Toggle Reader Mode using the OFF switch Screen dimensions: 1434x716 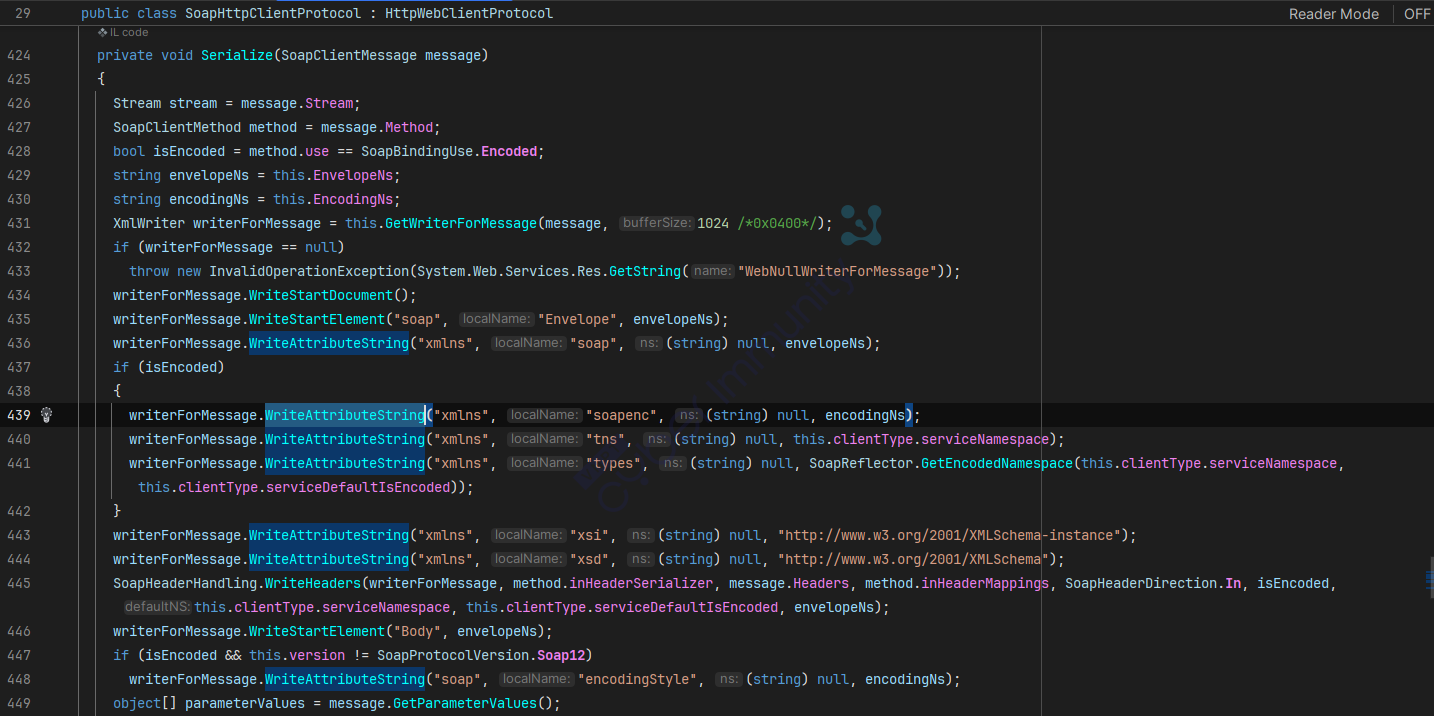(1416, 14)
